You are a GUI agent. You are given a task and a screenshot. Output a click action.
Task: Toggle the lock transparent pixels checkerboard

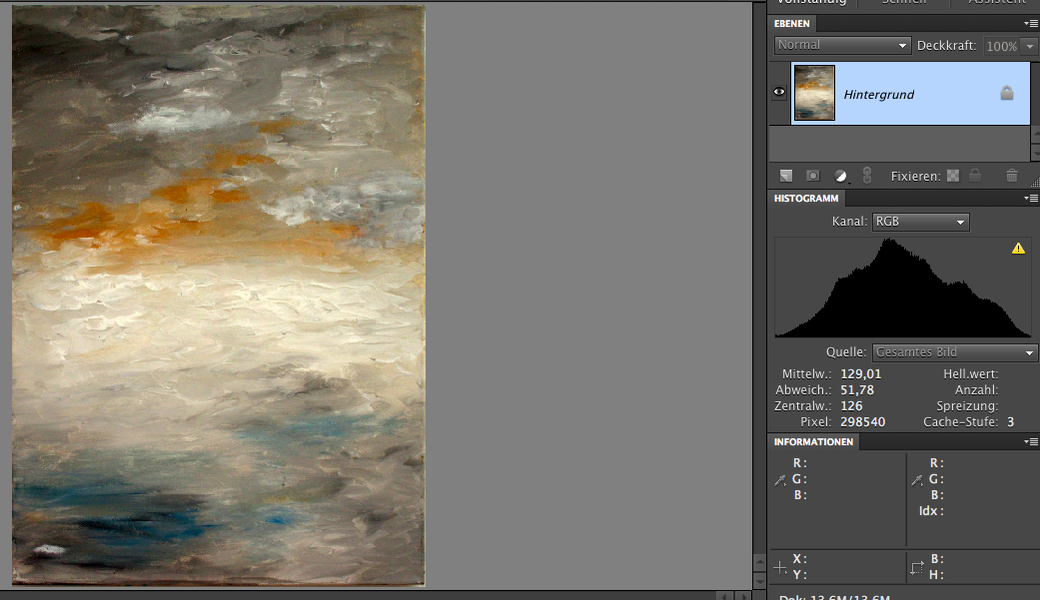953,176
